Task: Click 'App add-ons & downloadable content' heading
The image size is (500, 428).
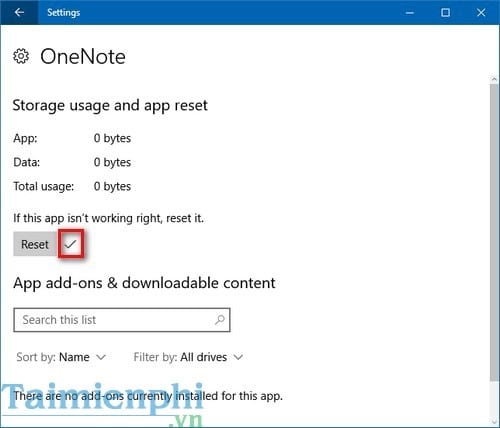Action: tap(144, 283)
